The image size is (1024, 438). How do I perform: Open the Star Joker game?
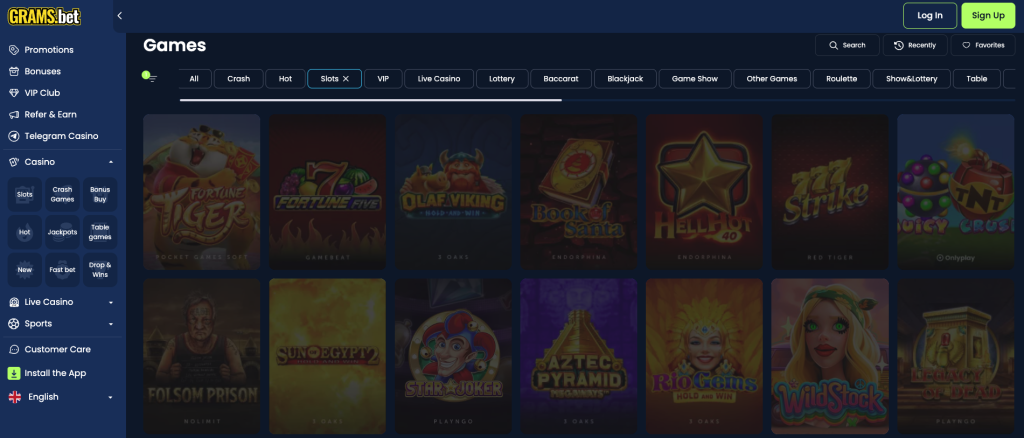[x=453, y=356]
